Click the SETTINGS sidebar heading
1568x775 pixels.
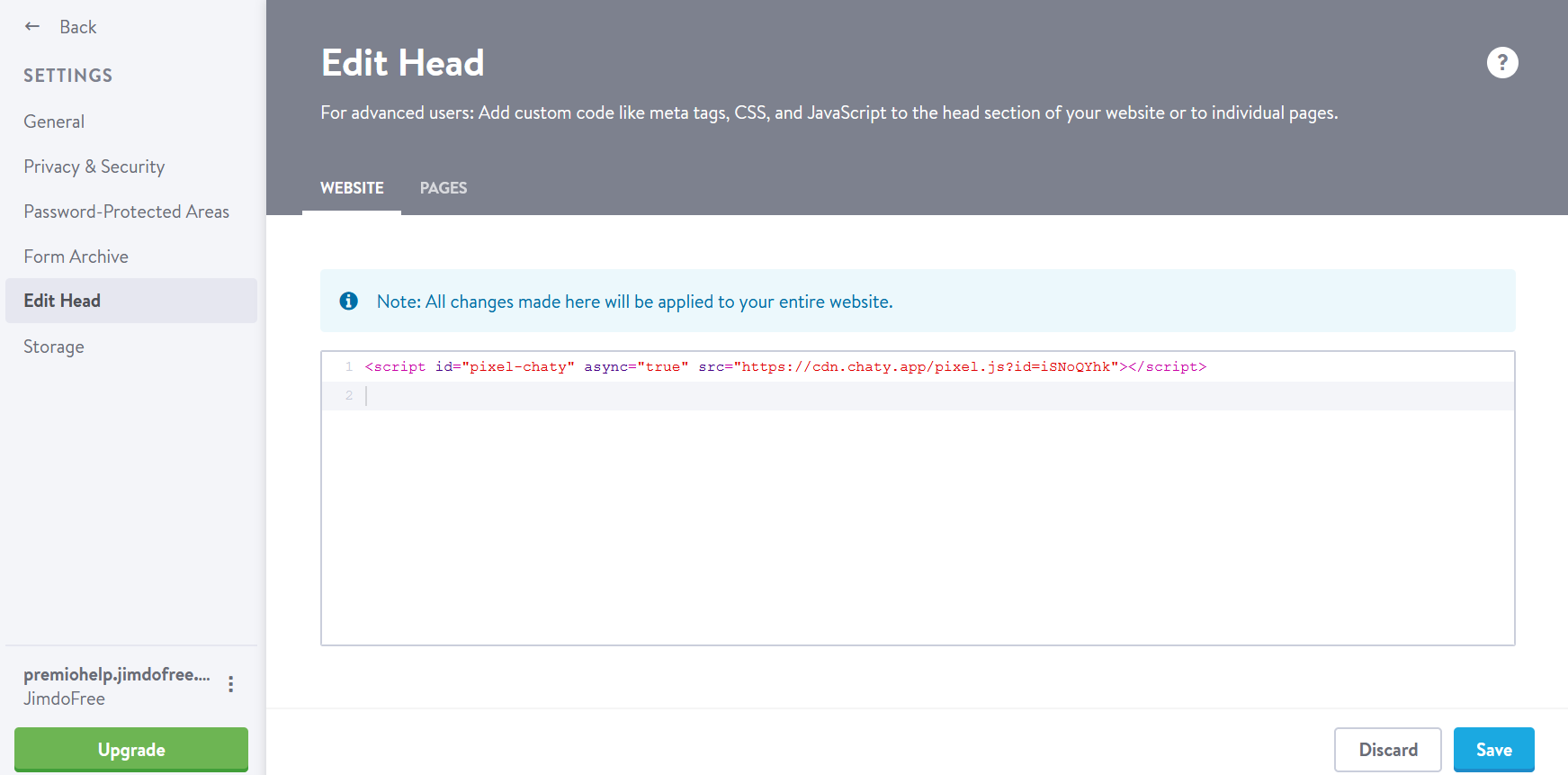[x=68, y=76]
